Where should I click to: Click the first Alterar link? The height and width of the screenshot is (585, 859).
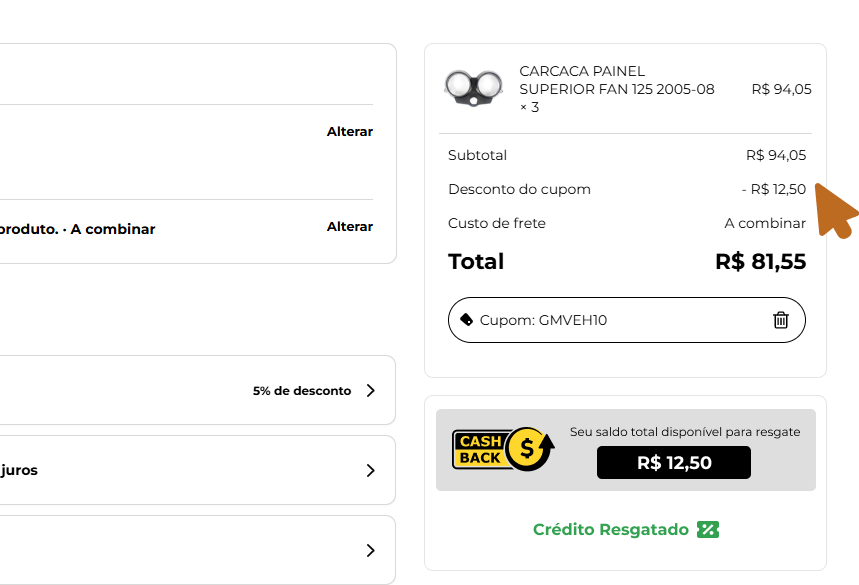(x=350, y=131)
